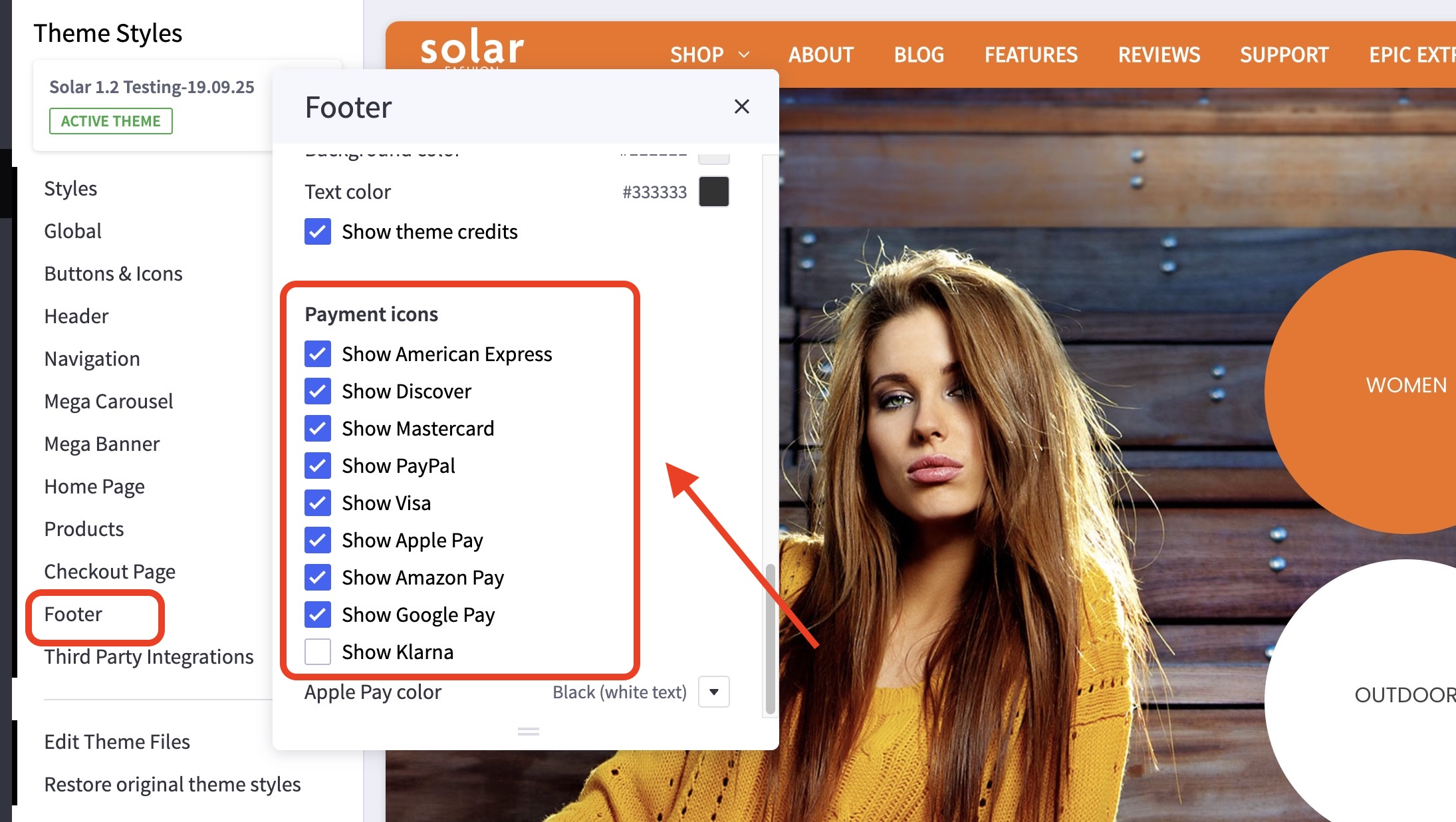Disable Show American Express checkbox
Image resolution: width=1456 pixels, height=822 pixels.
[x=318, y=354]
